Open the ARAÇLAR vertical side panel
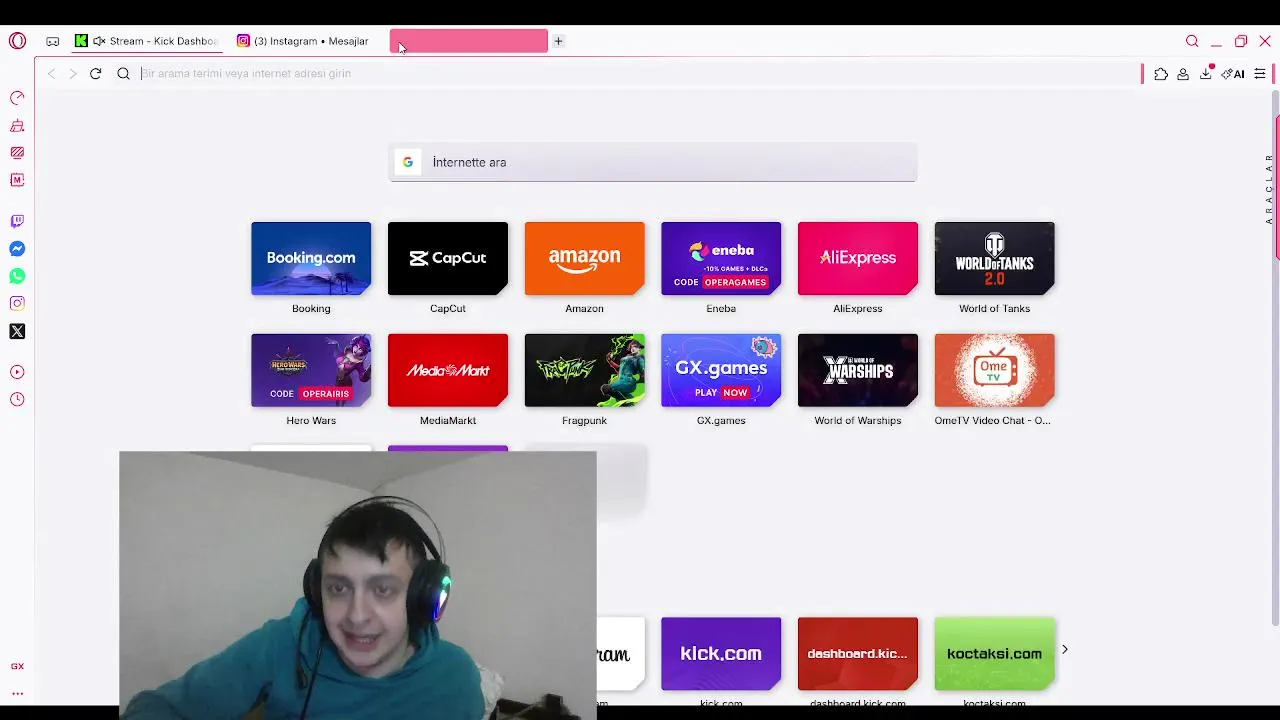This screenshot has height=720, width=1280. pyautogui.click(x=1269, y=189)
